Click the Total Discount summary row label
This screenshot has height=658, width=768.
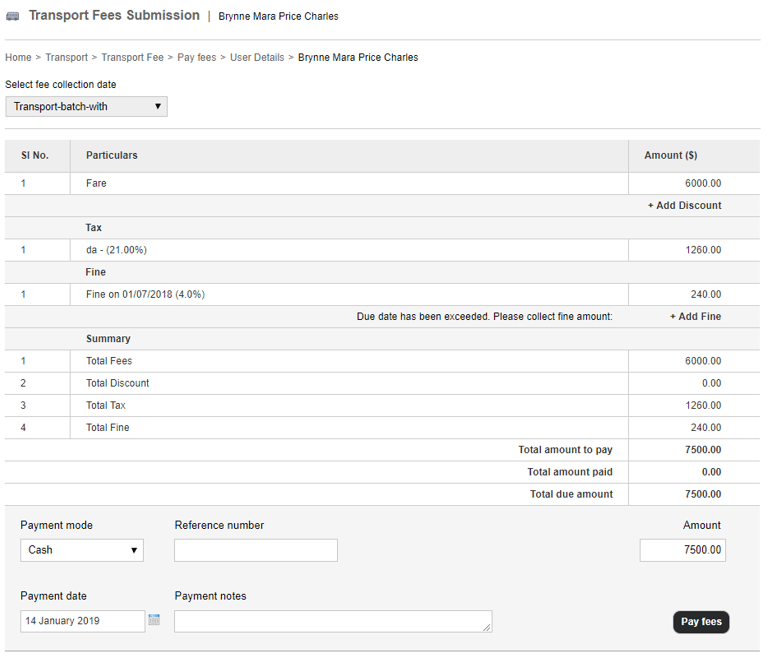[118, 383]
